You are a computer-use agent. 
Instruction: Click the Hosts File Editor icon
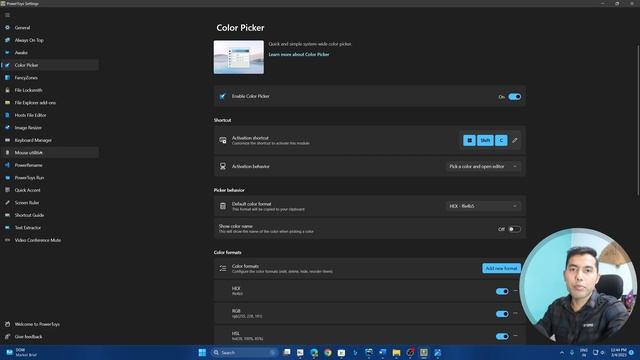tap(7, 115)
